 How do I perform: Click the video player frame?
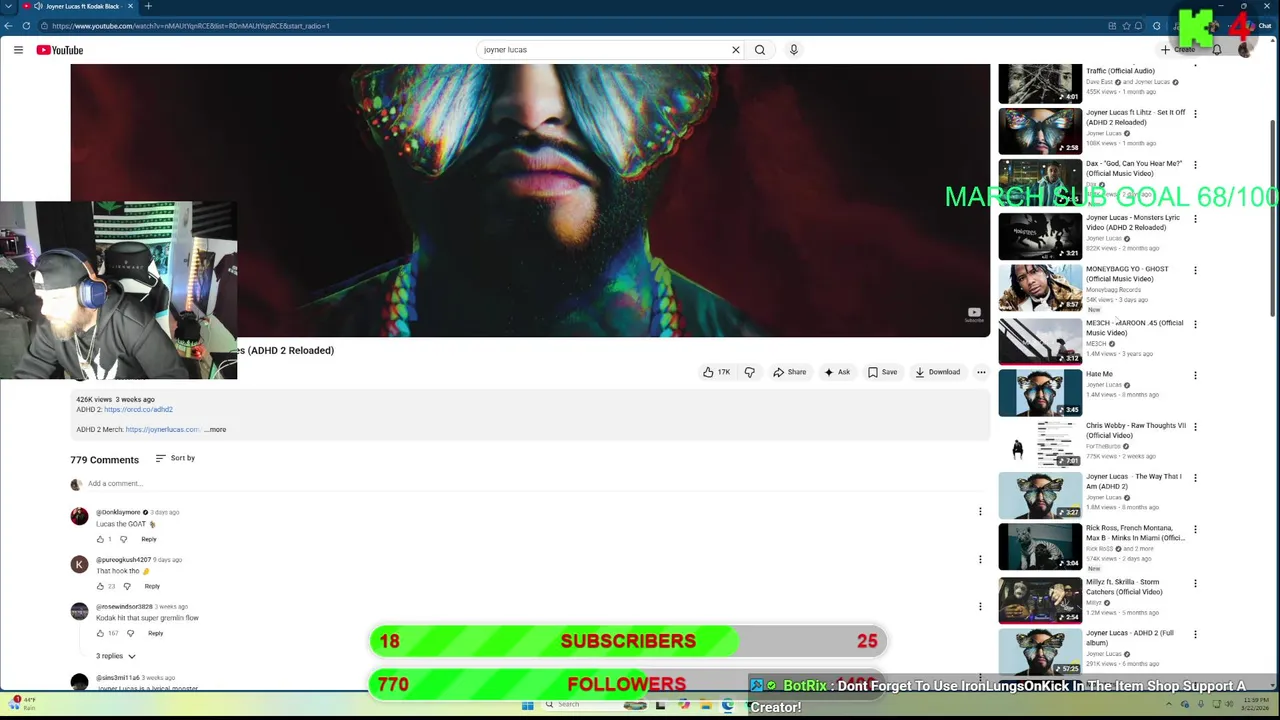click(x=530, y=200)
